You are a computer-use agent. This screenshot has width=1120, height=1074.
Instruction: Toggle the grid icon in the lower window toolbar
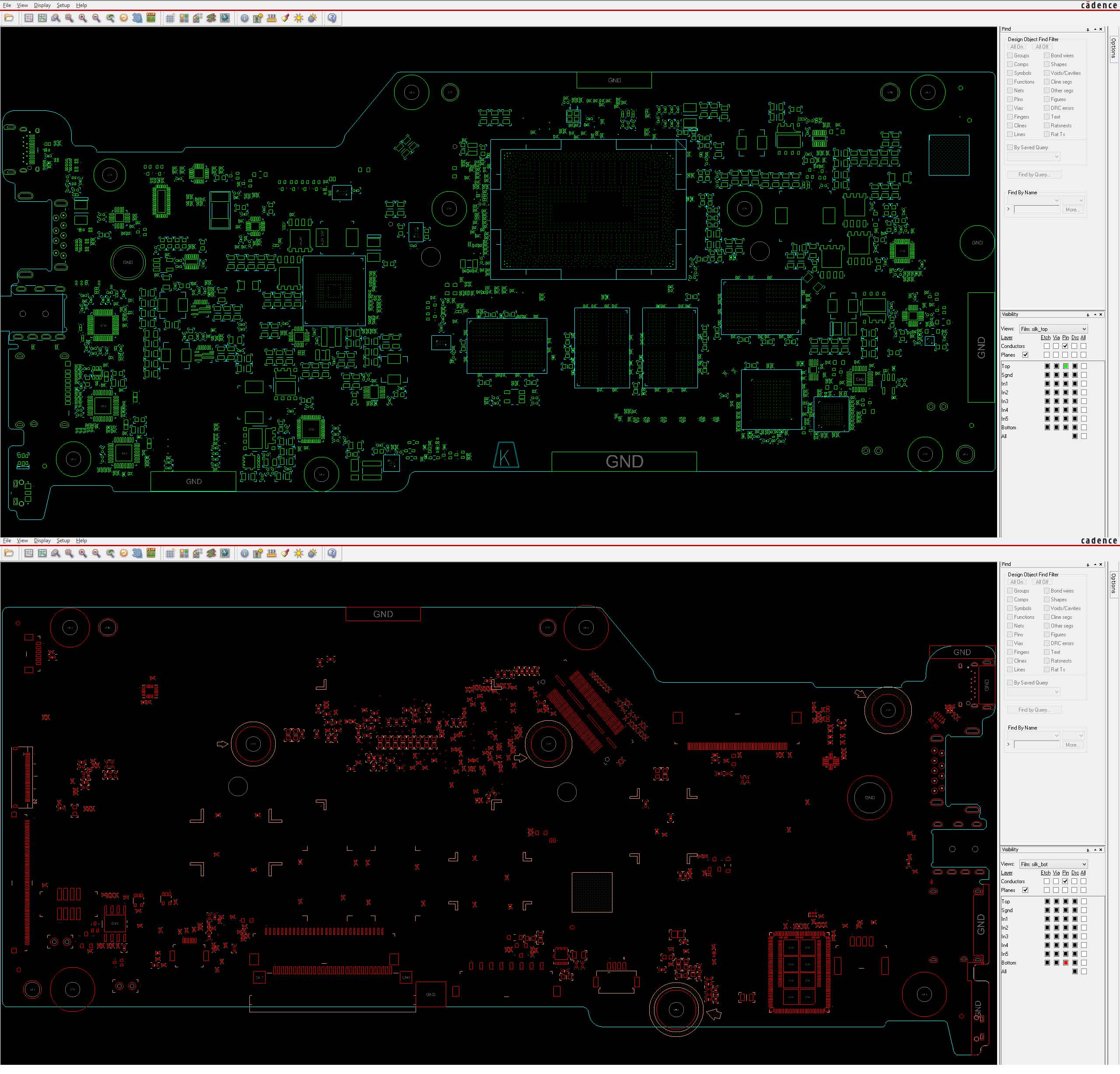point(170,553)
